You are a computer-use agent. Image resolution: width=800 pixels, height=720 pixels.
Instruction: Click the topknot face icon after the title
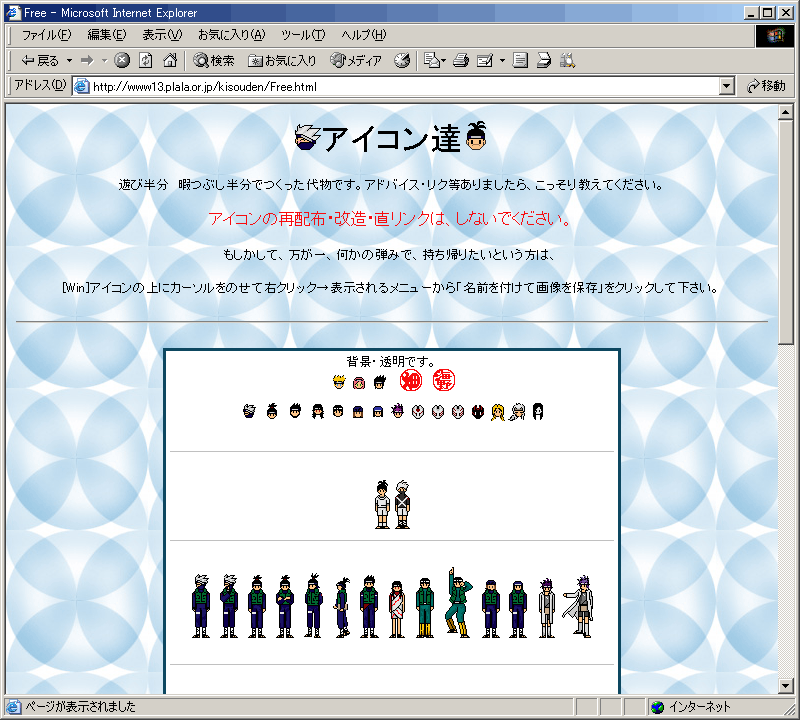point(476,136)
